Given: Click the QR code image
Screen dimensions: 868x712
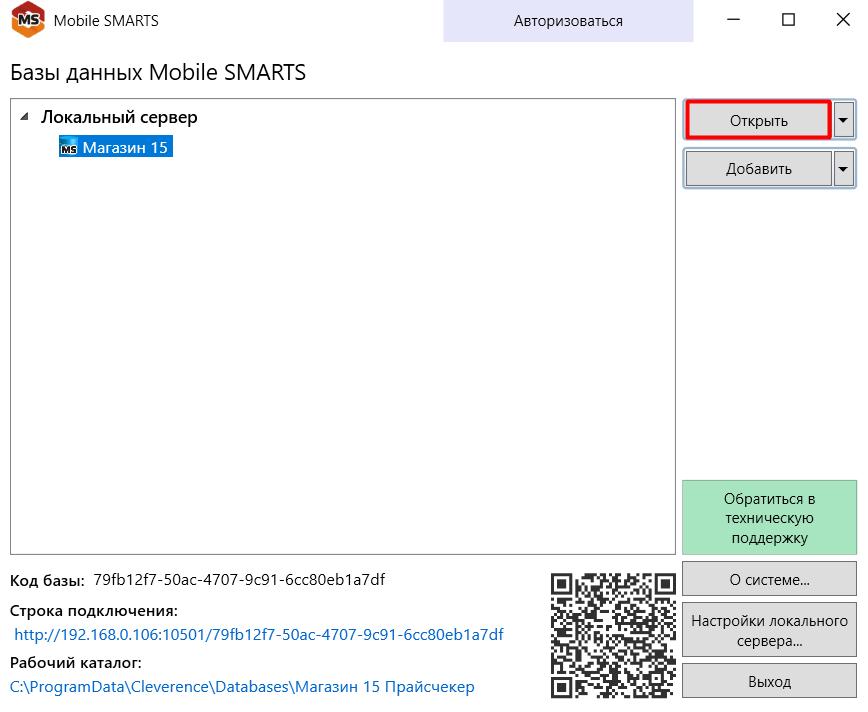Looking at the screenshot, I should pyautogui.click(x=614, y=634).
